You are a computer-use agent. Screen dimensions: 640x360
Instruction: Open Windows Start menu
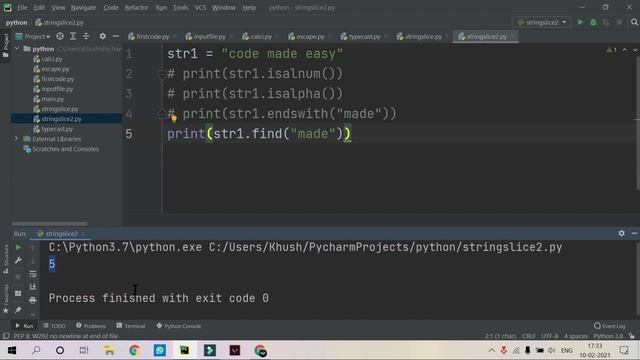(12, 350)
